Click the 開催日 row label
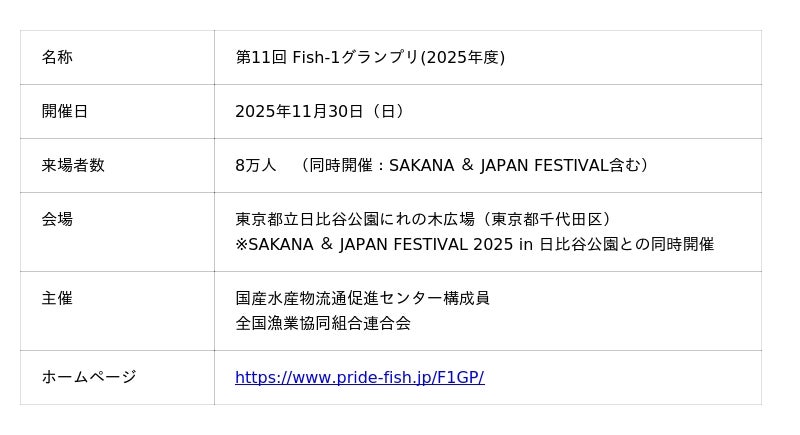 [65, 111]
